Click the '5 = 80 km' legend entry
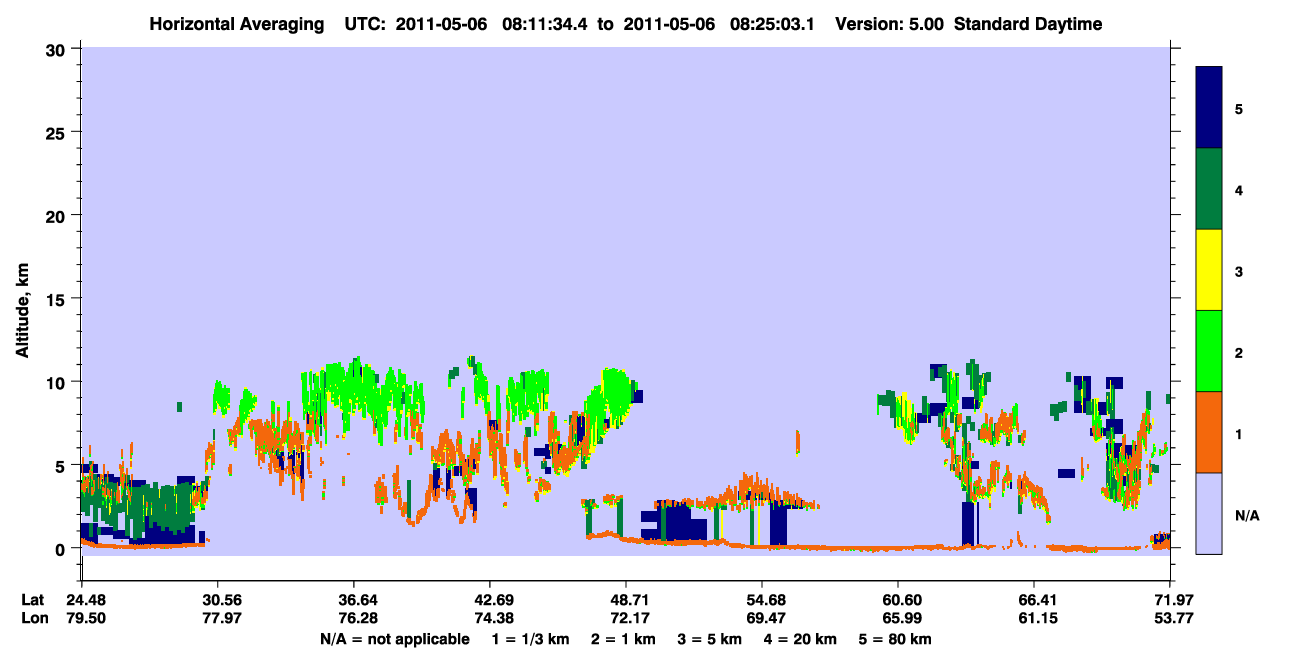The height and width of the screenshot is (667, 1300). [895, 639]
